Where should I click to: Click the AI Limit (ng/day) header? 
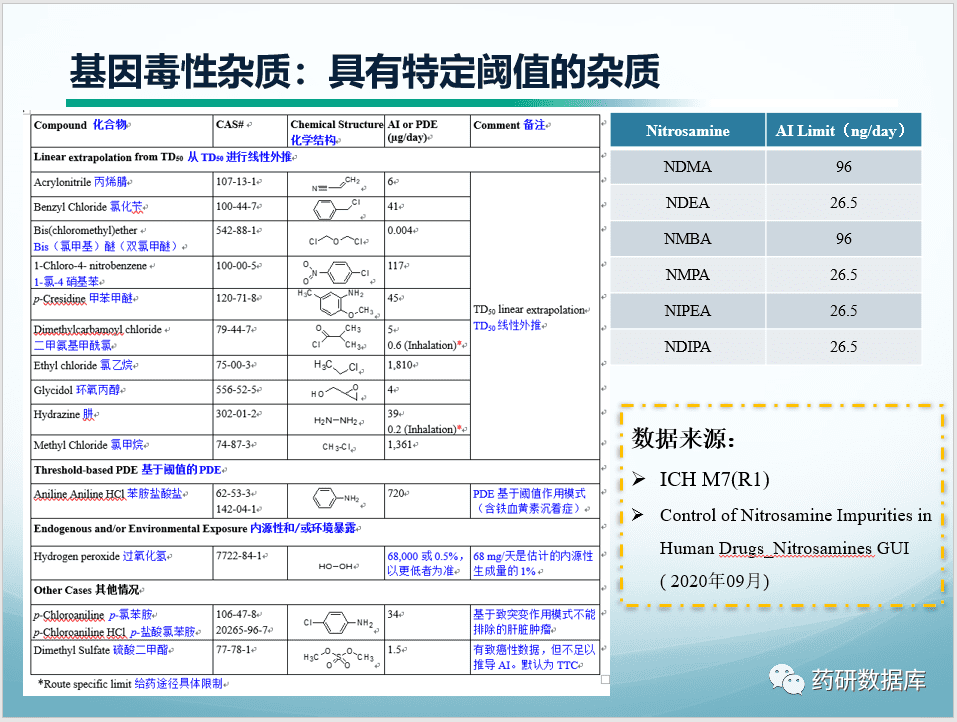click(x=843, y=130)
